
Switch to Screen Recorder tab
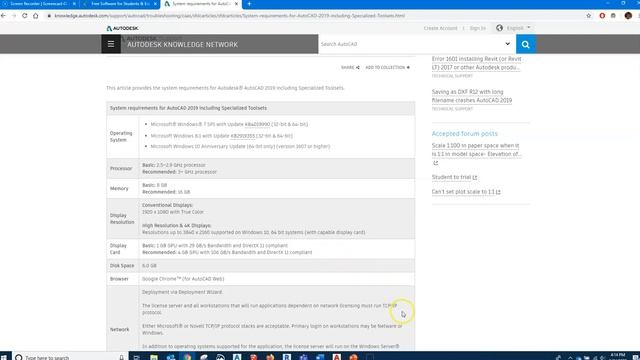(39, 4)
